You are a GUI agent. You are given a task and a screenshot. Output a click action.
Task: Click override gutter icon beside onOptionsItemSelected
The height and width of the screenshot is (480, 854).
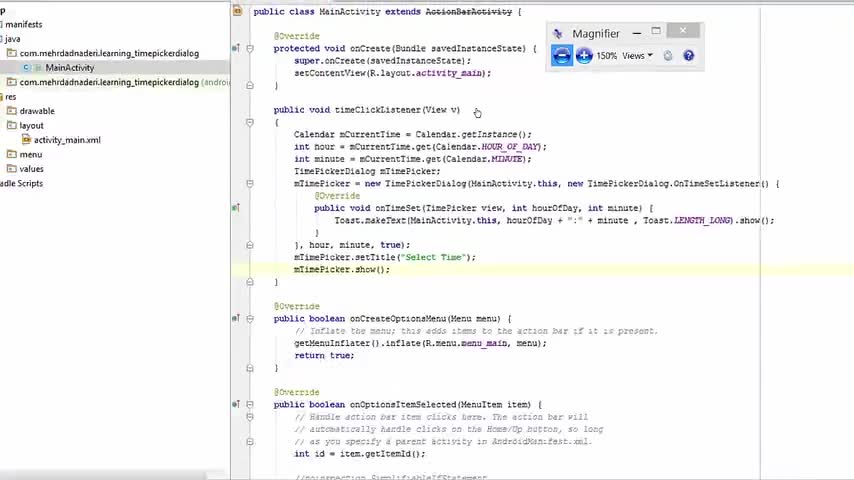click(x=236, y=404)
